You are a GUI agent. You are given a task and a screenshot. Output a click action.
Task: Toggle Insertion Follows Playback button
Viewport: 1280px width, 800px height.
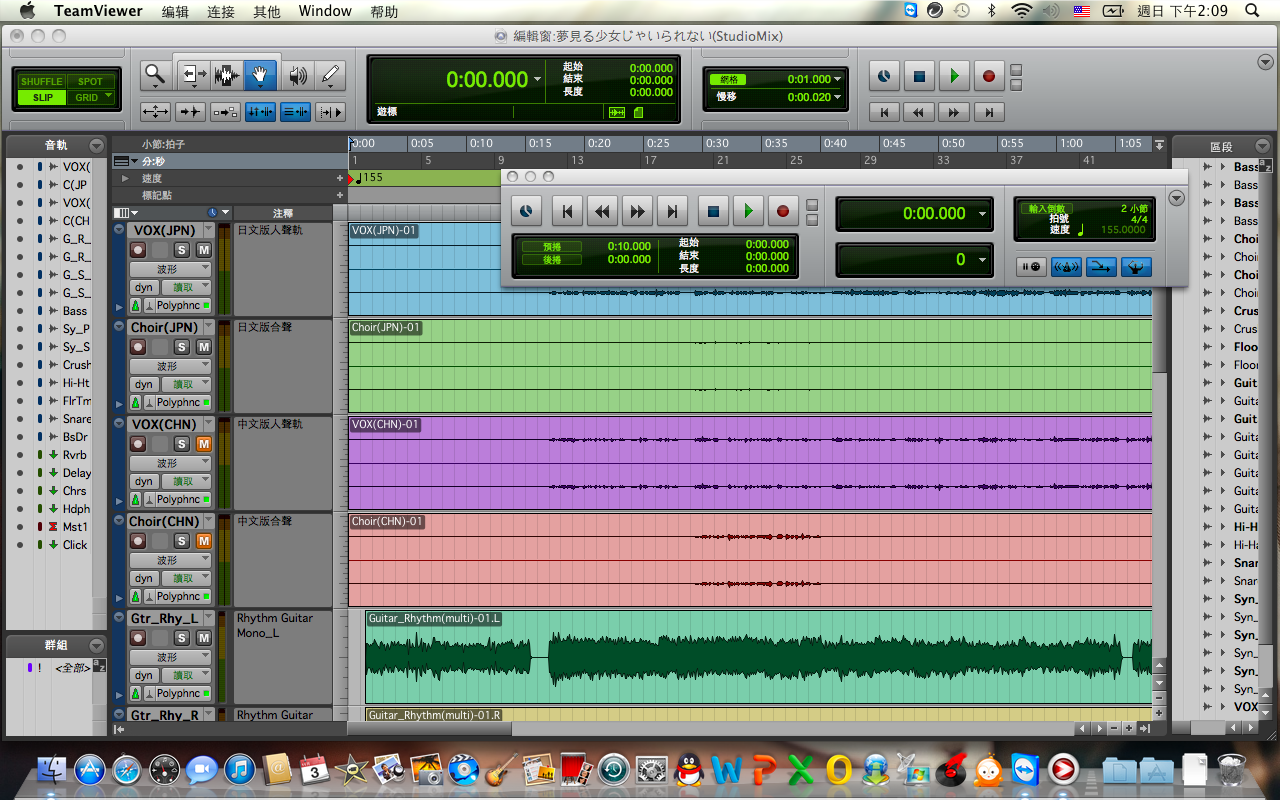click(x=330, y=112)
